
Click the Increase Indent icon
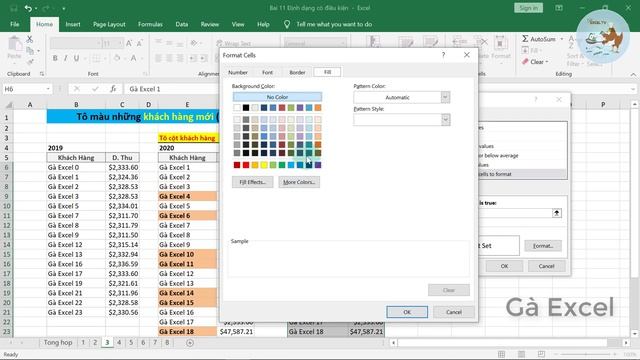pyautogui.click(x=203, y=58)
